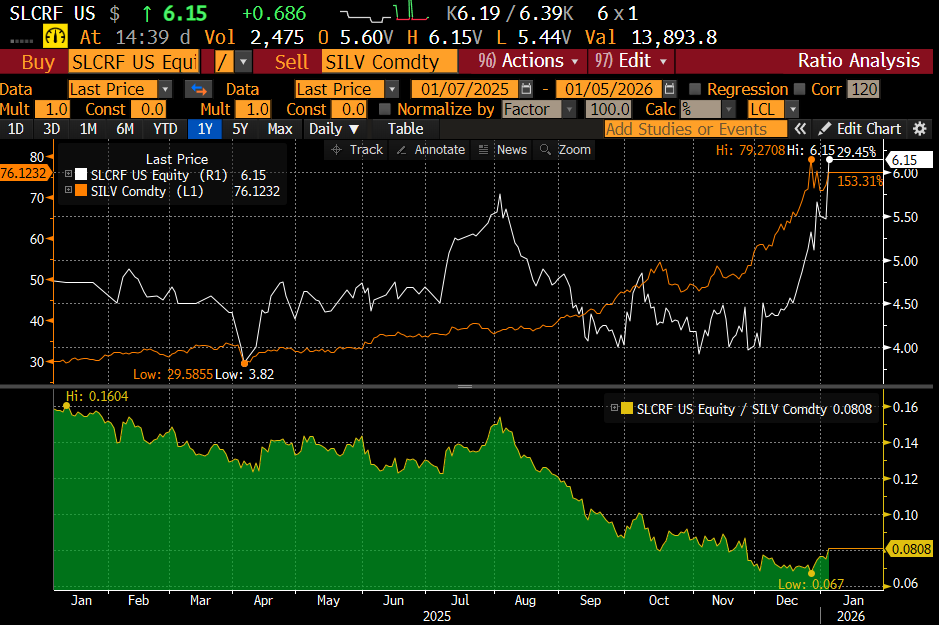Click Ratio Analysis title
939x625 pixels.
point(858,60)
